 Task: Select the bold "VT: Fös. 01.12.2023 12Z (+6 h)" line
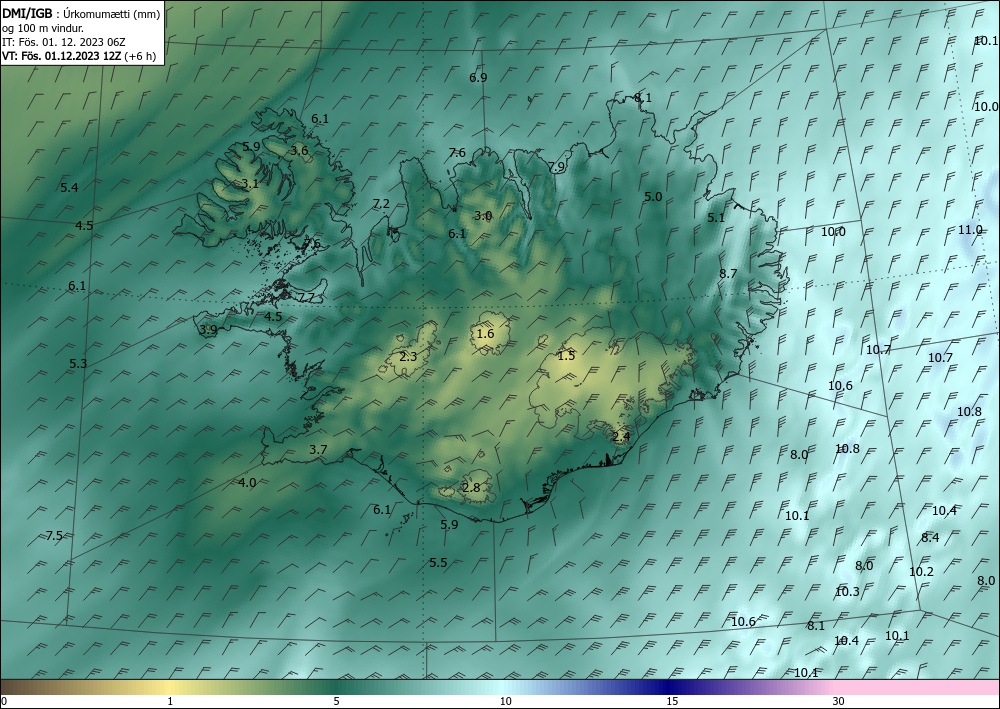pyautogui.click(x=78, y=55)
